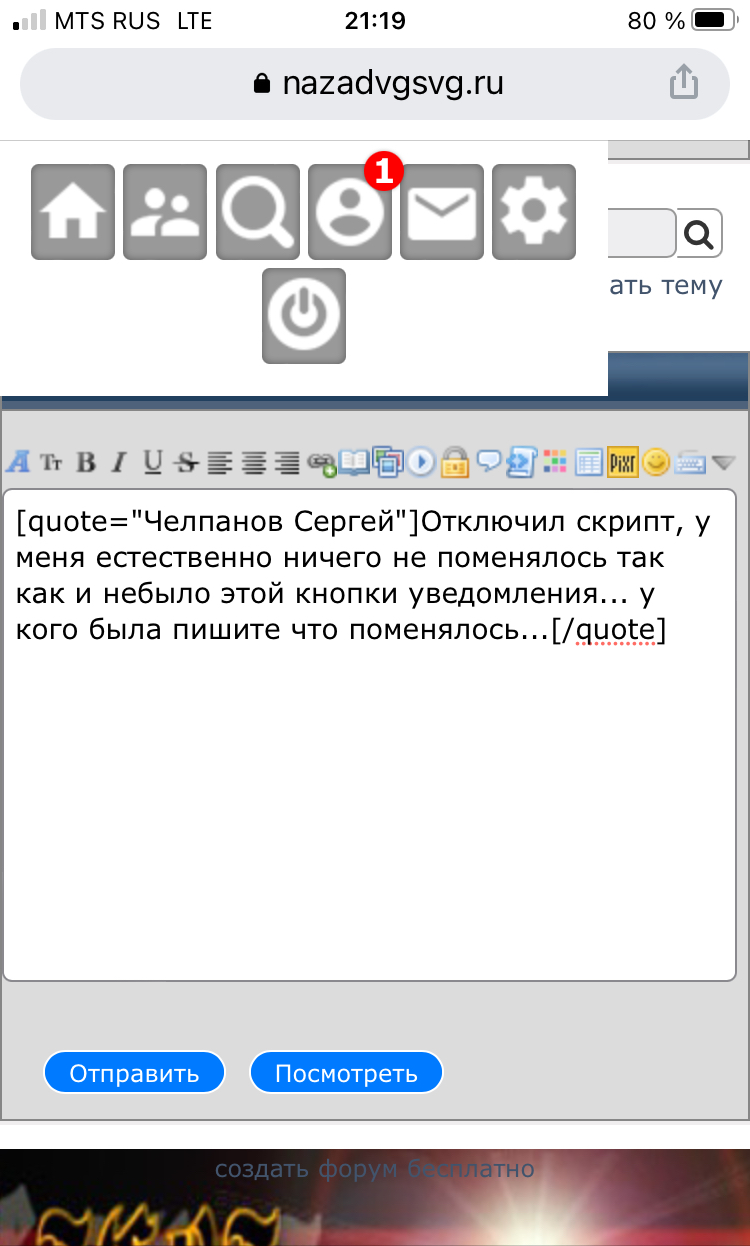Click the Отправить button
750x1246 pixels.
click(134, 1073)
